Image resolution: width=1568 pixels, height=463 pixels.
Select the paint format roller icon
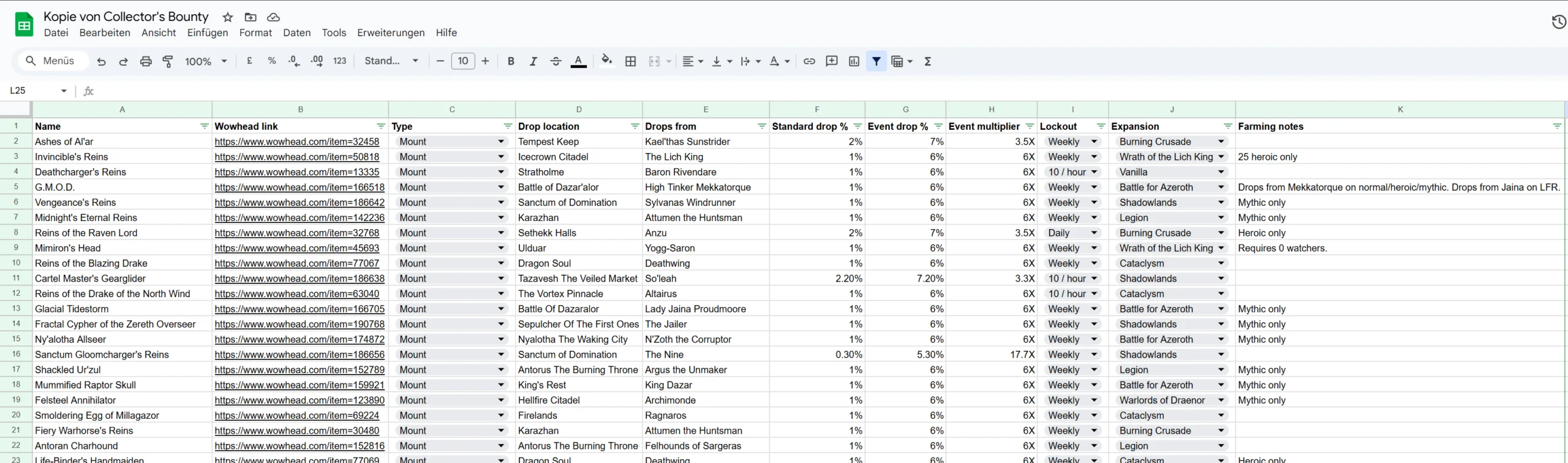click(167, 61)
